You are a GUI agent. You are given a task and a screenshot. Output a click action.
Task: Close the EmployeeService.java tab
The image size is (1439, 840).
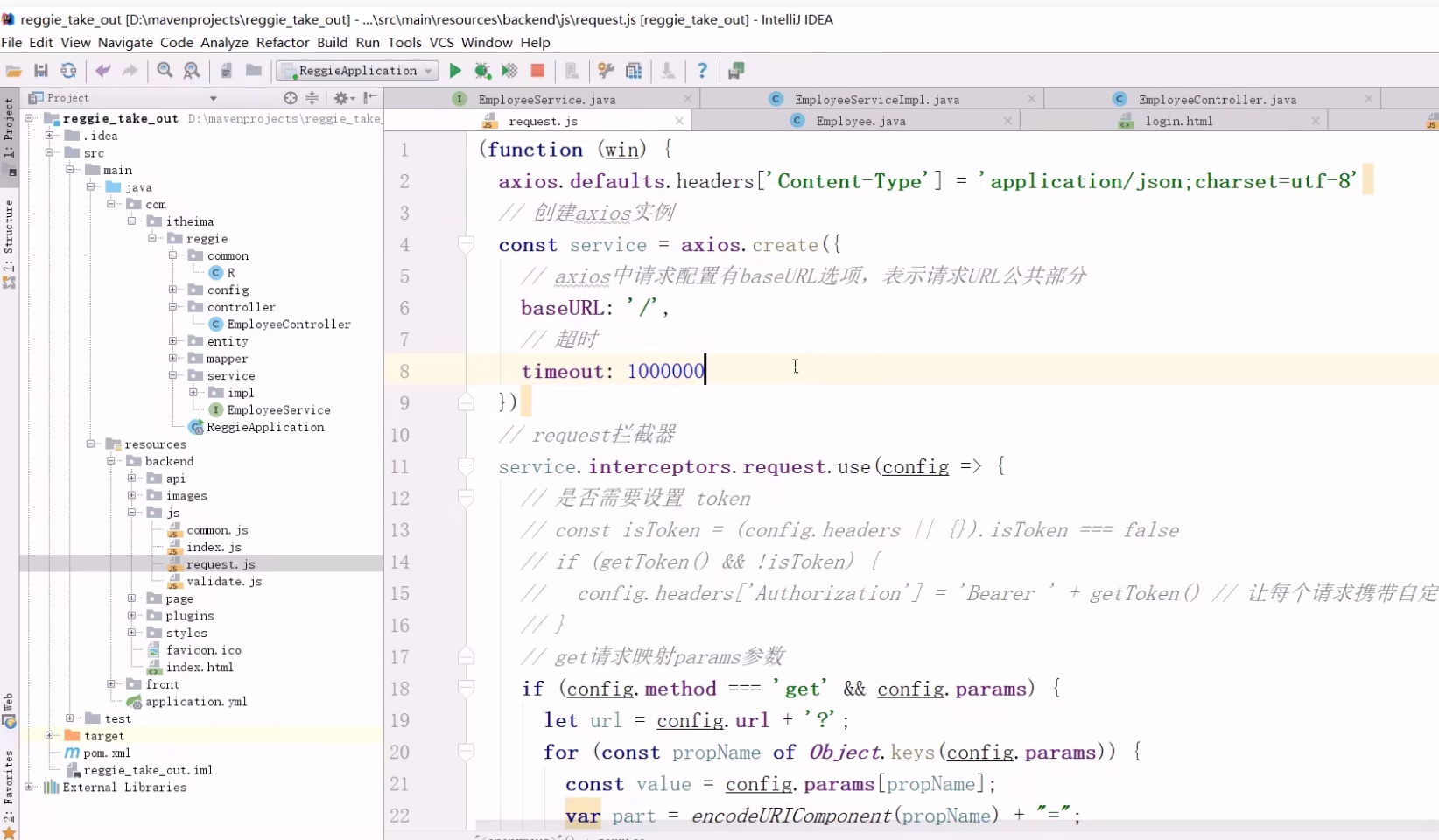tap(688, 99)
